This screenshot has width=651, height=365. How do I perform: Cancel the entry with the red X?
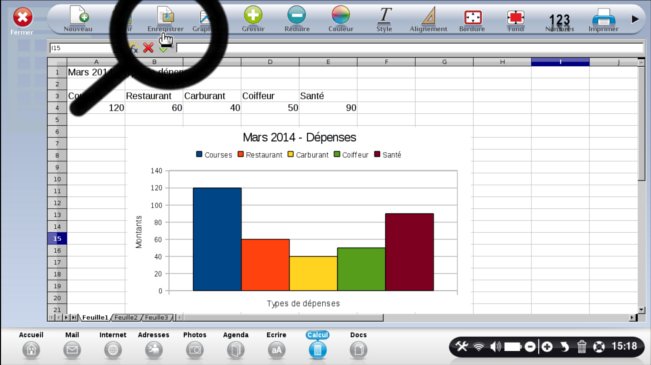tap(148, 47)
